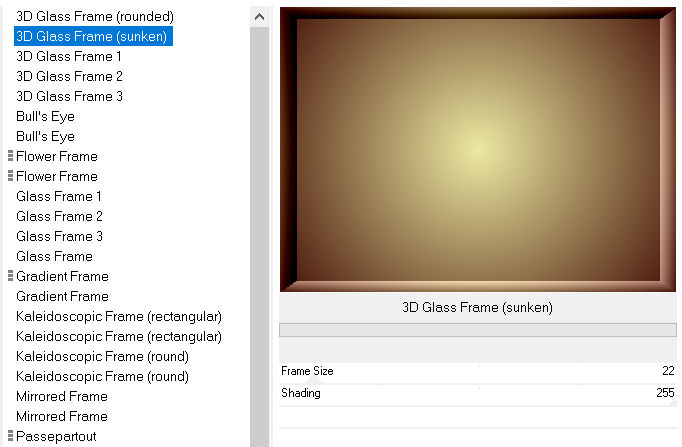The width and height of the screenshot is (682, 447).
Task: Select the Glass Frame 1 filter
Action: point(59,197)
